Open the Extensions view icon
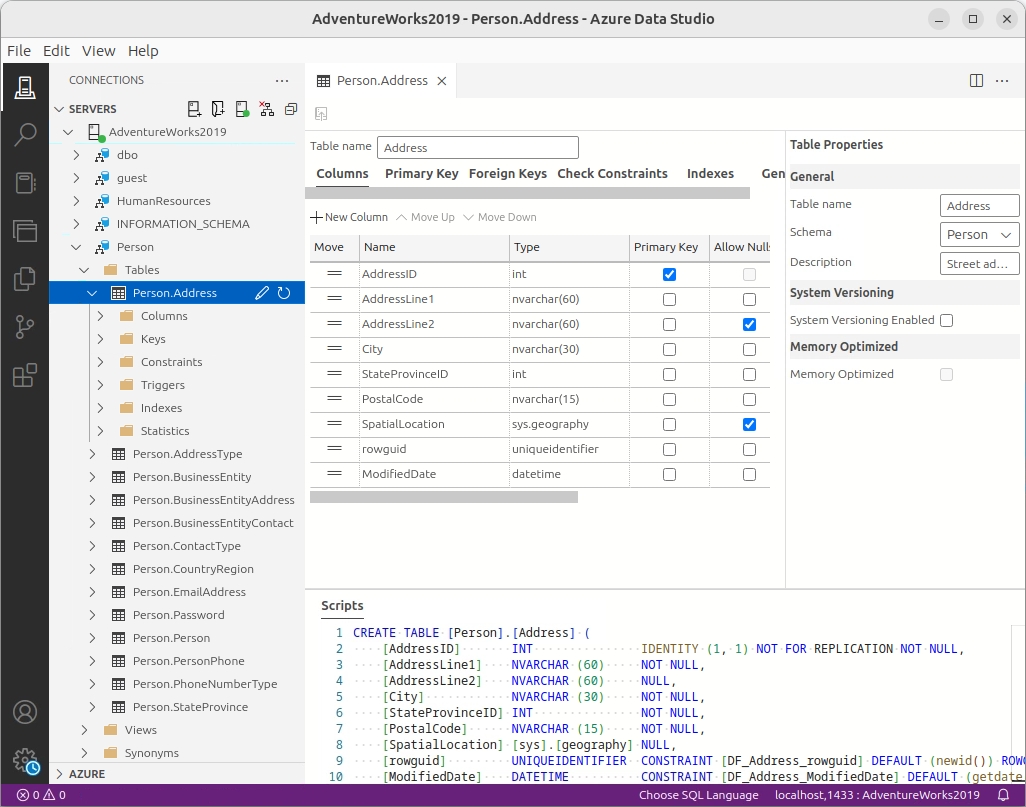 pos(25,375)
